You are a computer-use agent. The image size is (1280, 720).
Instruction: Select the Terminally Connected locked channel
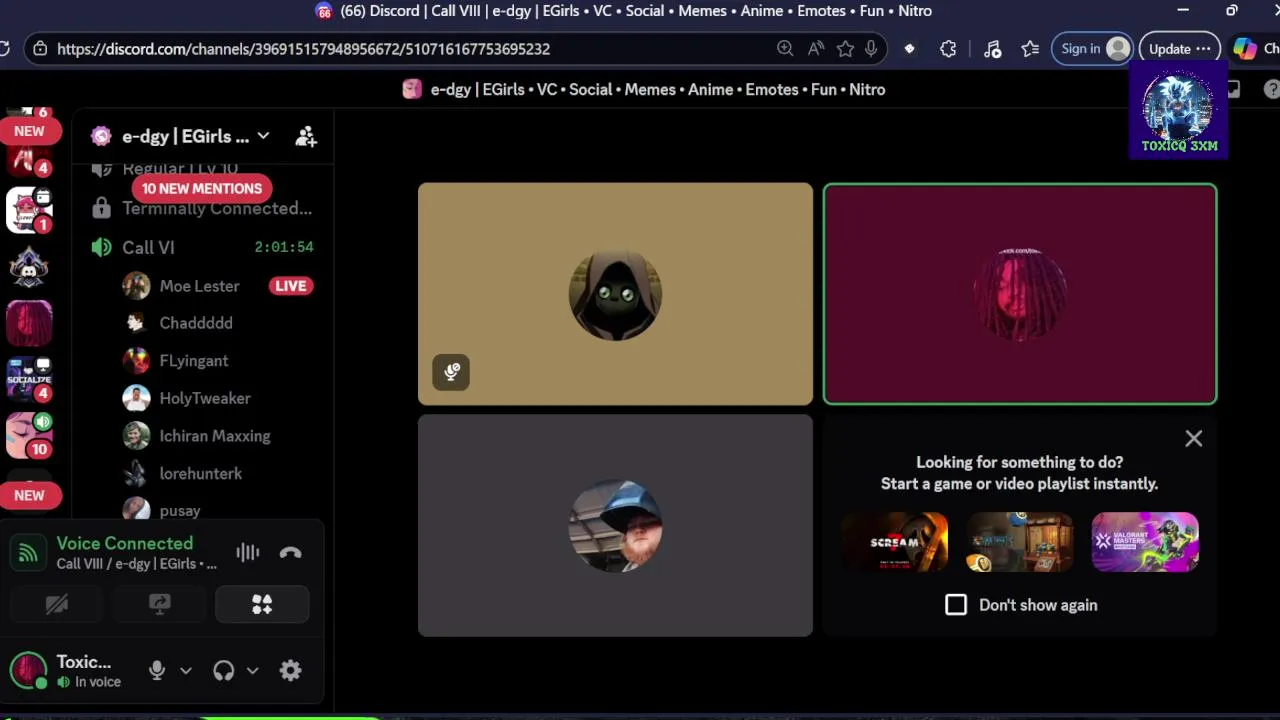pos(202,208)
